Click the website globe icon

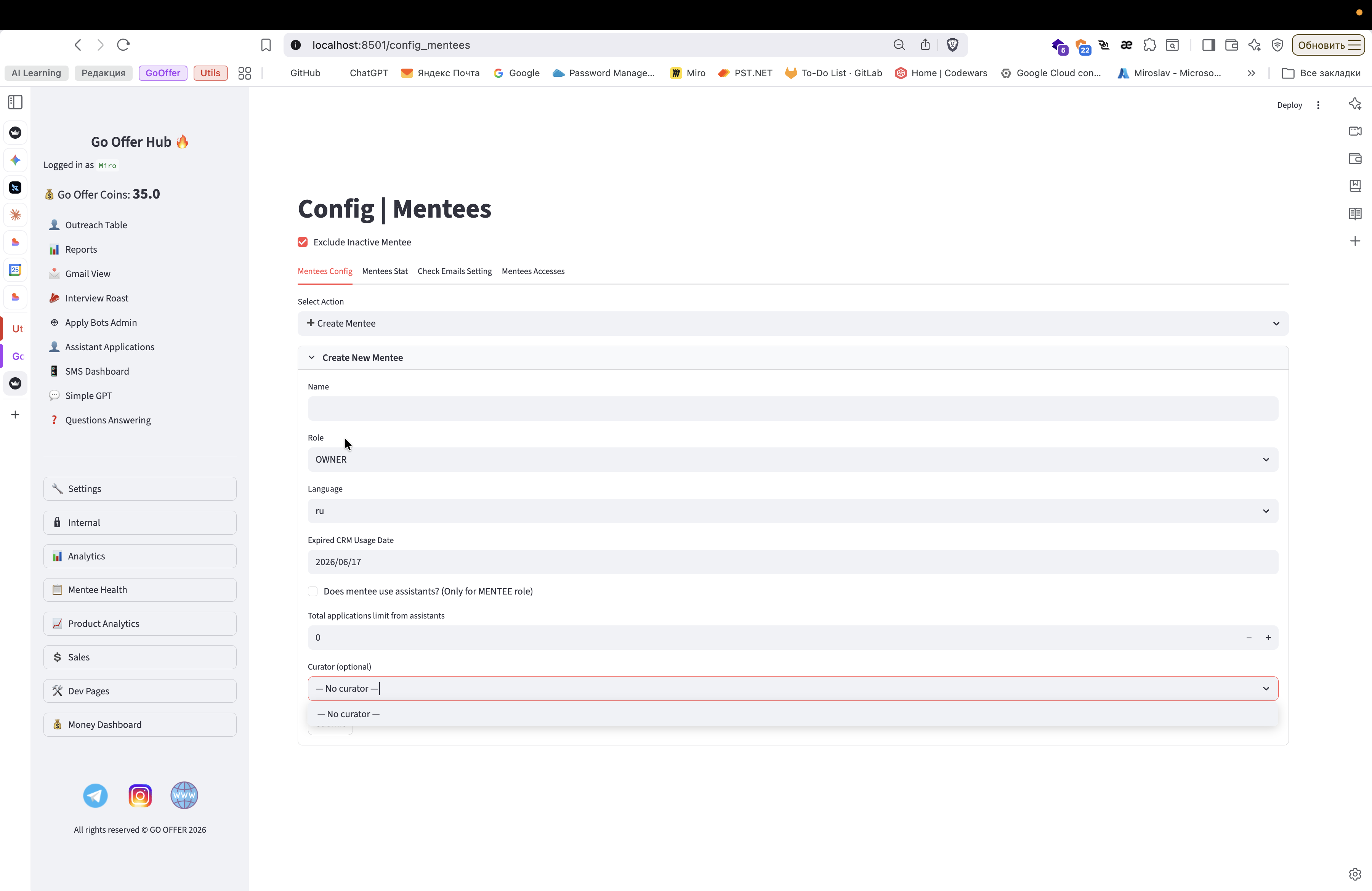184,795
